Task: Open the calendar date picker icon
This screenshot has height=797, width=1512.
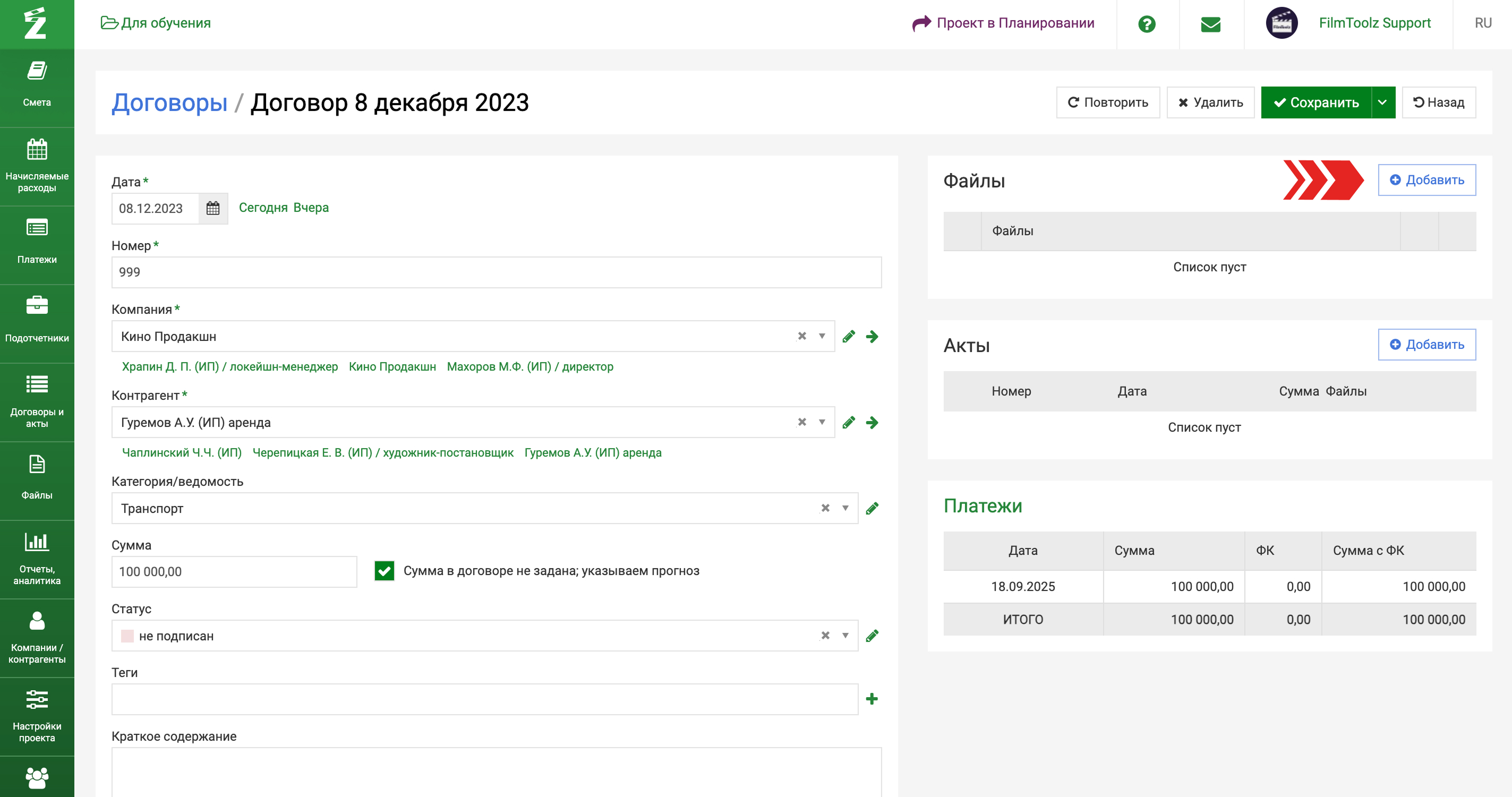Action: coord(212,208)
